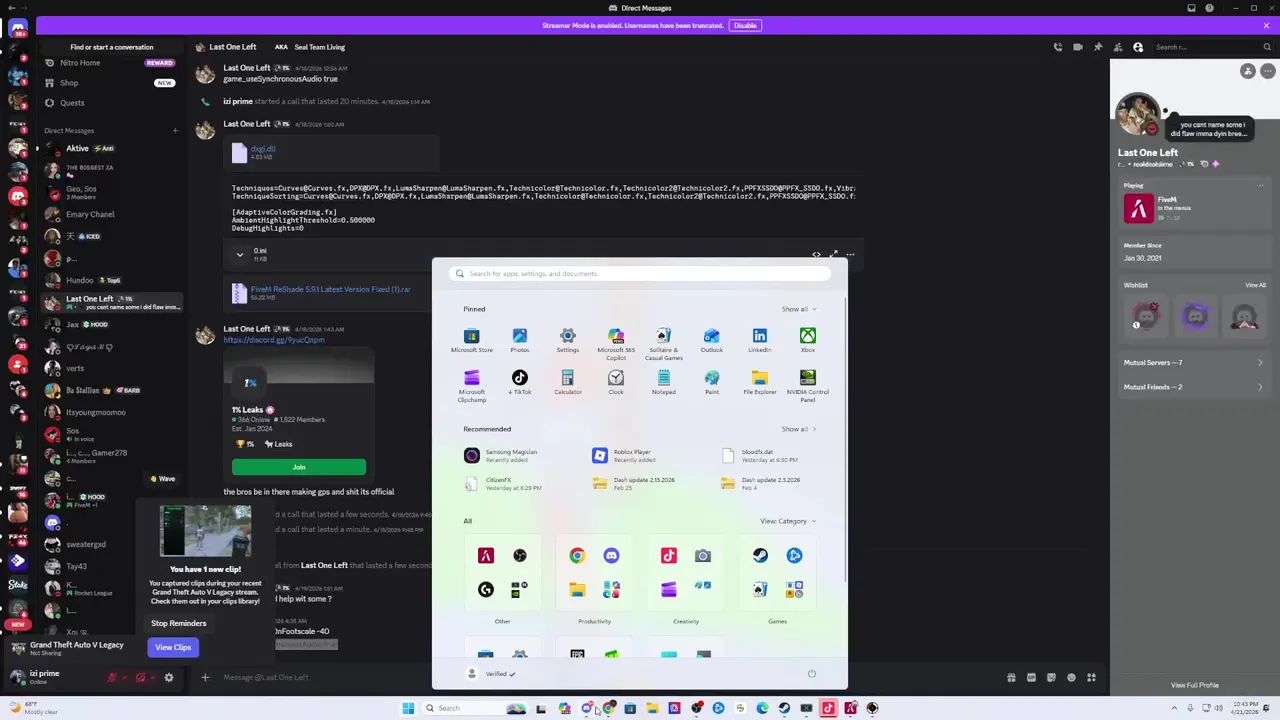
Task: Create a new DM with plus icon
Action: tap(175, 130)
